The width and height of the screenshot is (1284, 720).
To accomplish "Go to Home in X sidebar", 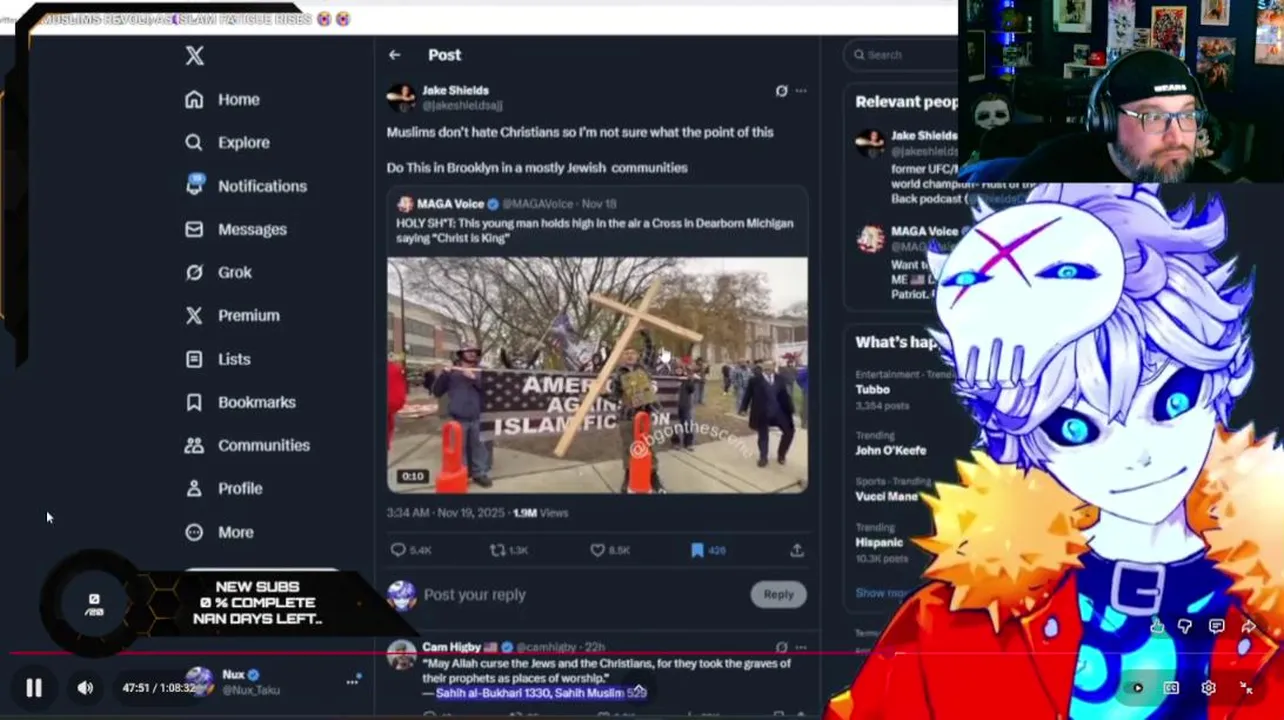I will coord(222,100).
